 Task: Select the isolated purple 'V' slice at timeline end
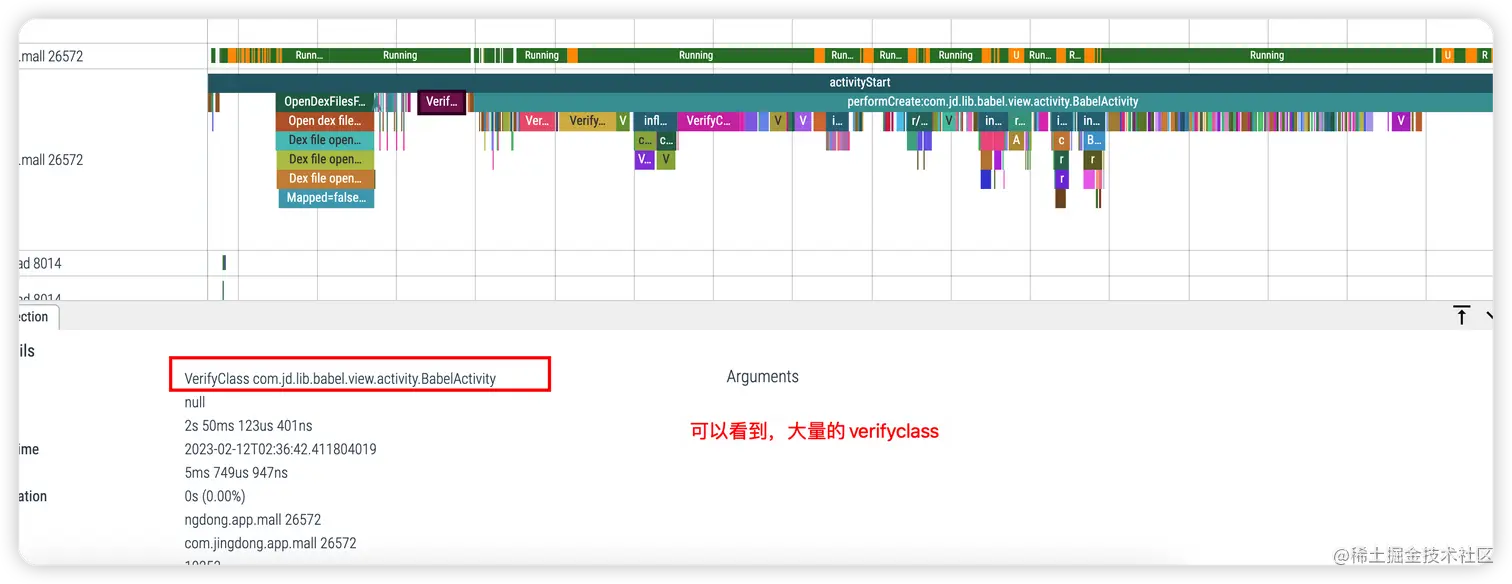click(1401, 121)
